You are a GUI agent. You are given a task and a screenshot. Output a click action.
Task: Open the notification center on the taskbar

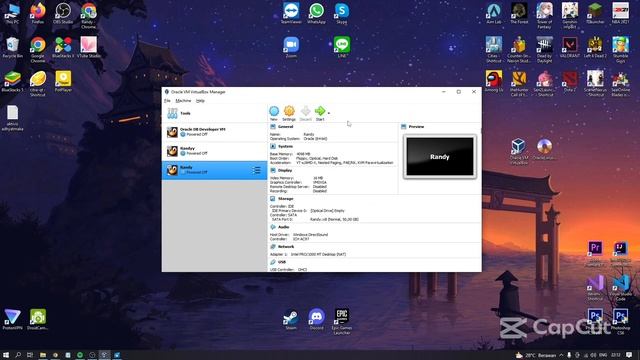point(629,355)
